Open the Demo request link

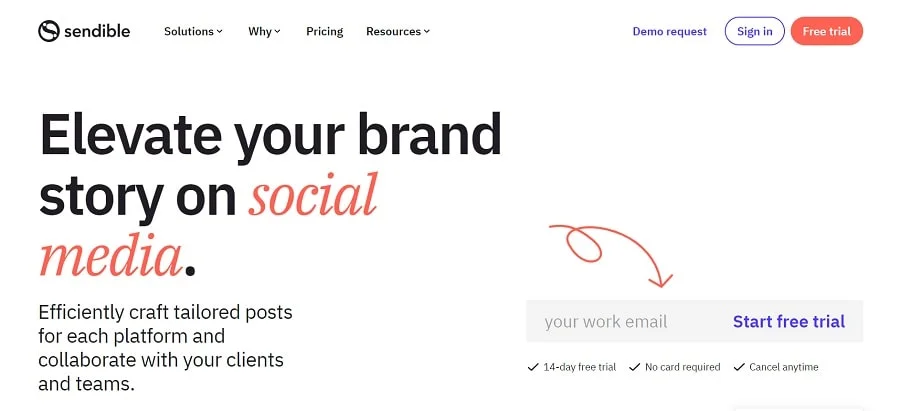(669, 31)
